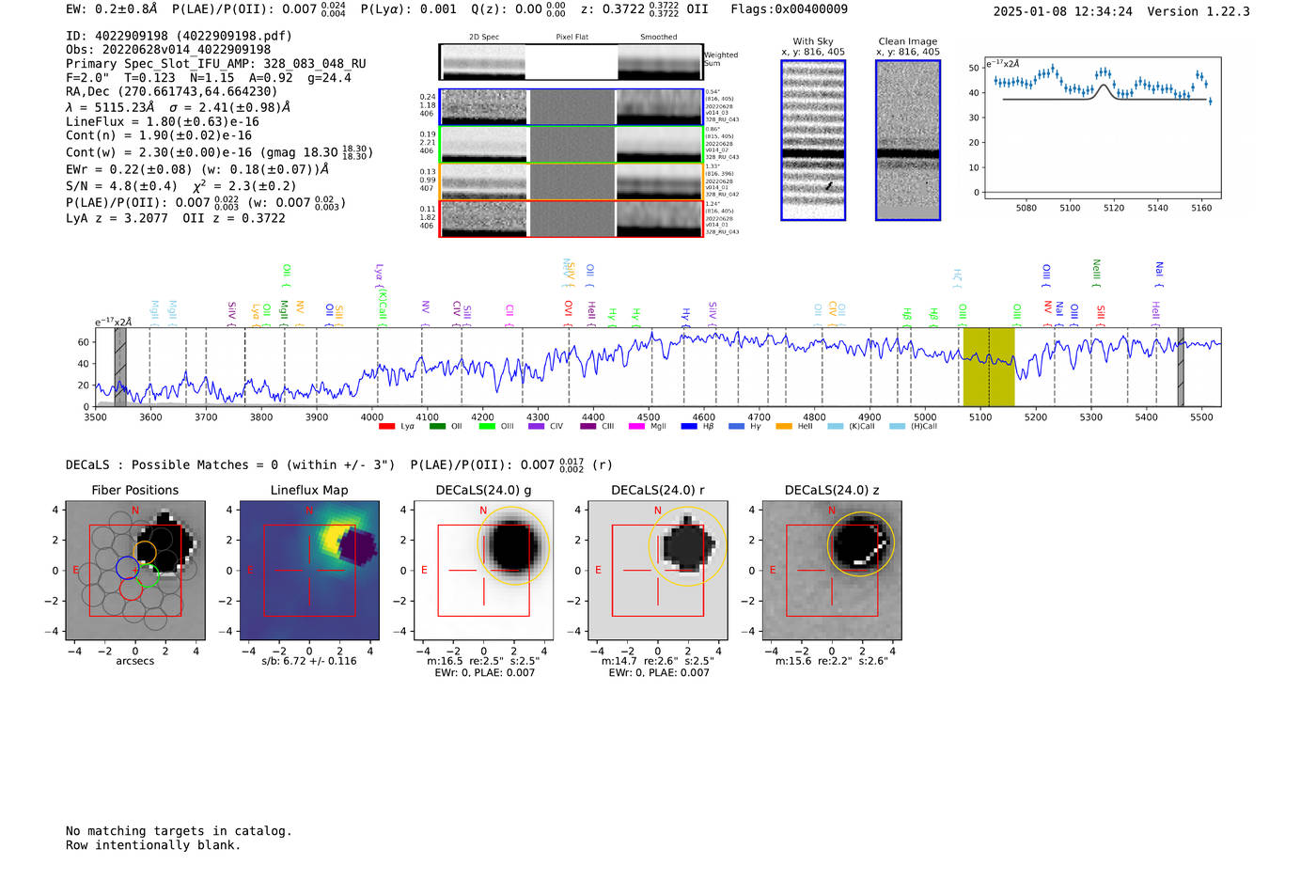Click the 'Smoothed' column header
Viewport: 1316px width, 896px height.
coord(659,38)
